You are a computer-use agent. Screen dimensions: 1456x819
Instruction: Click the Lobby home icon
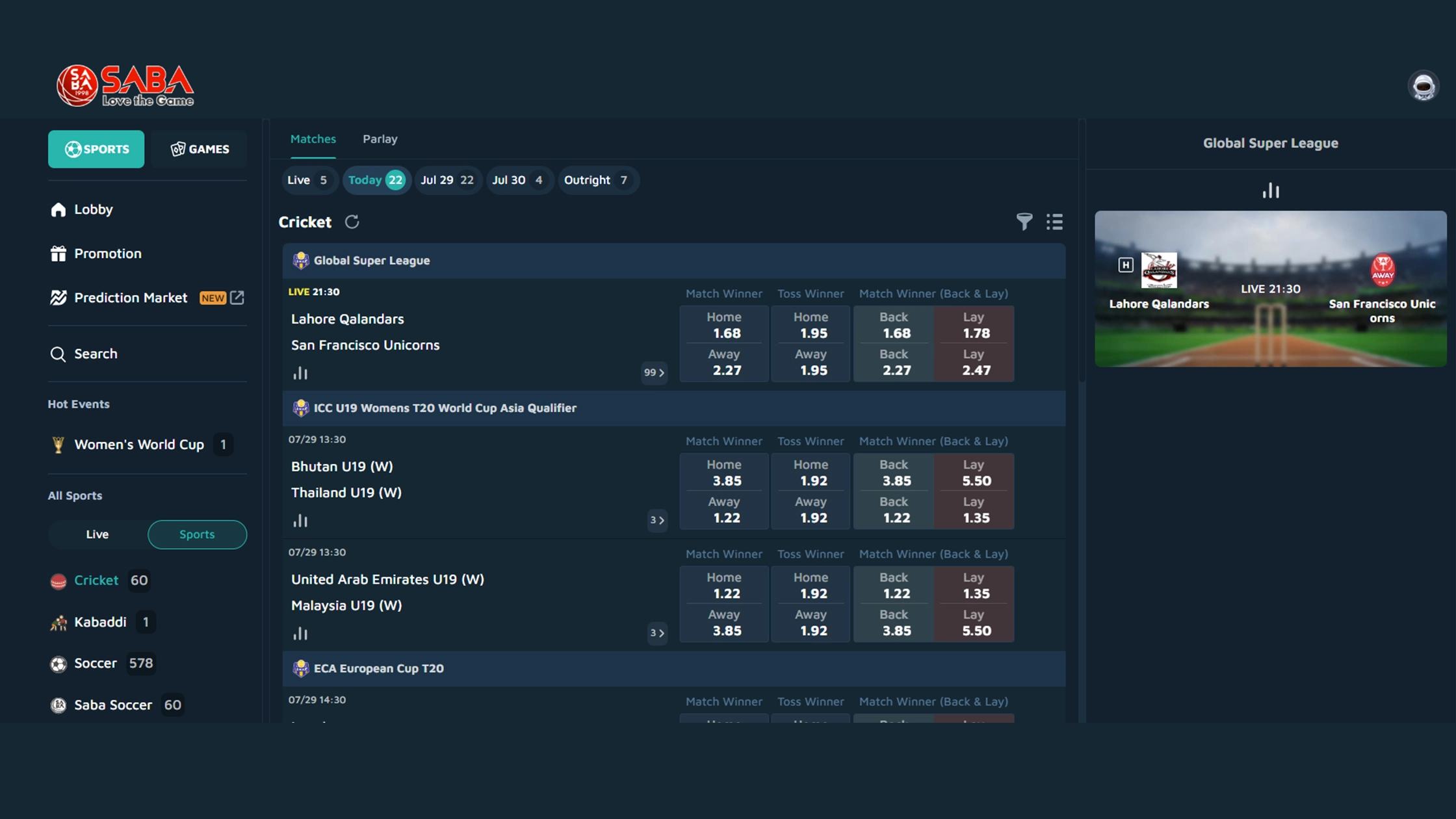pyautogui.click(x=58, y=209)
